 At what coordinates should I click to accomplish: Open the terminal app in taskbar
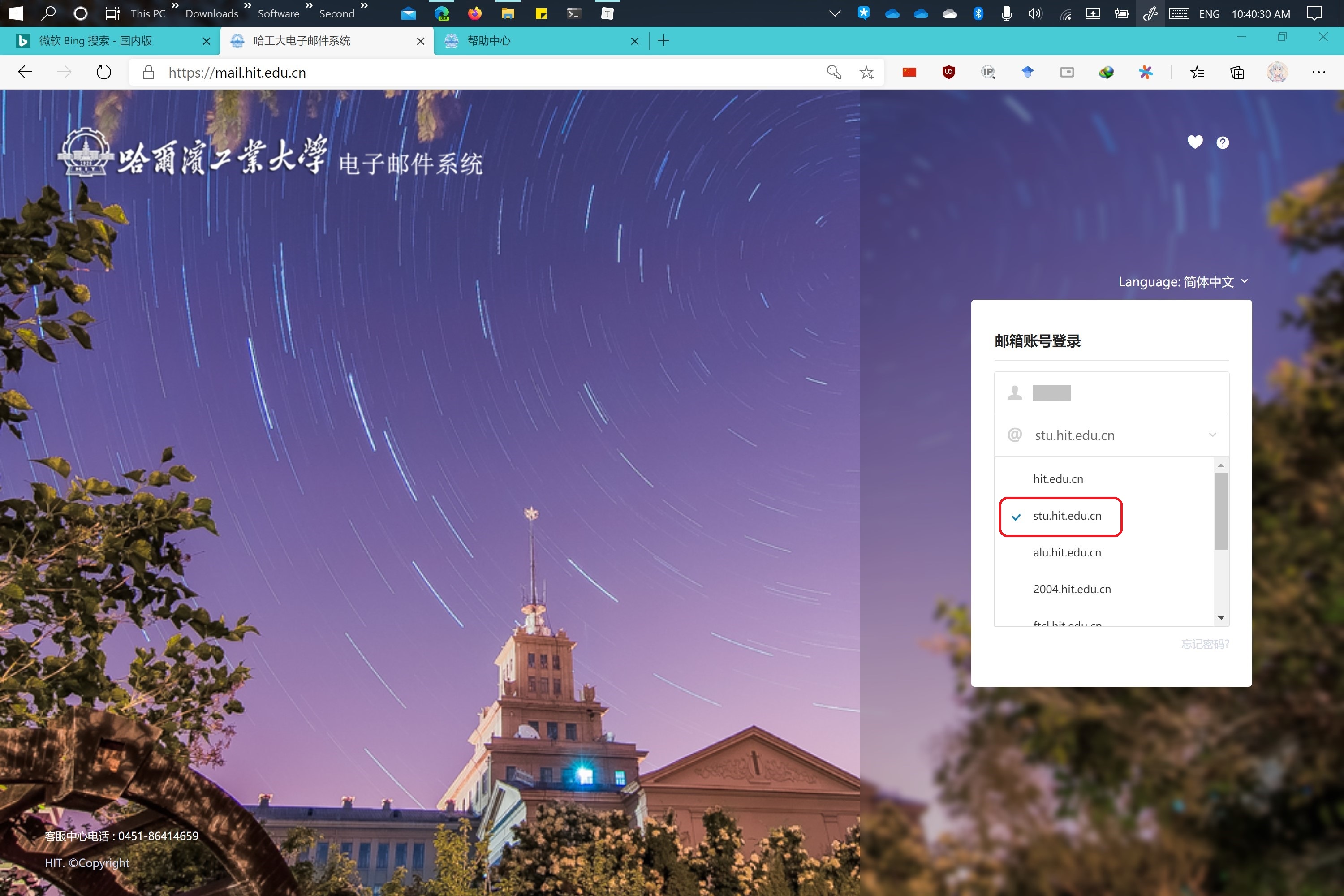(x=574, y=14)
